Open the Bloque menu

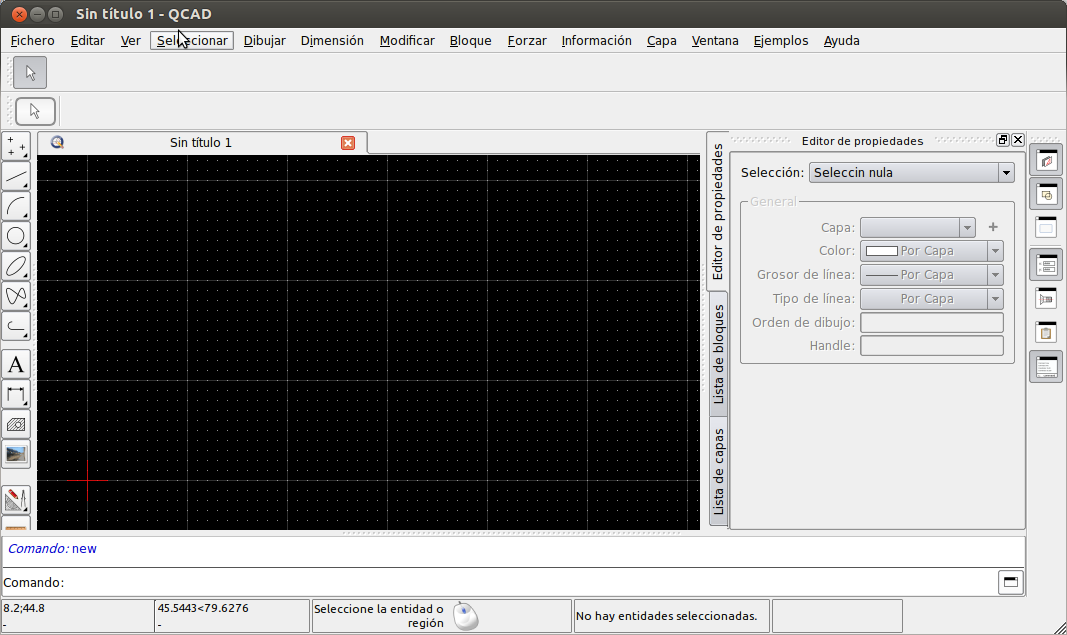pos(470,41)
